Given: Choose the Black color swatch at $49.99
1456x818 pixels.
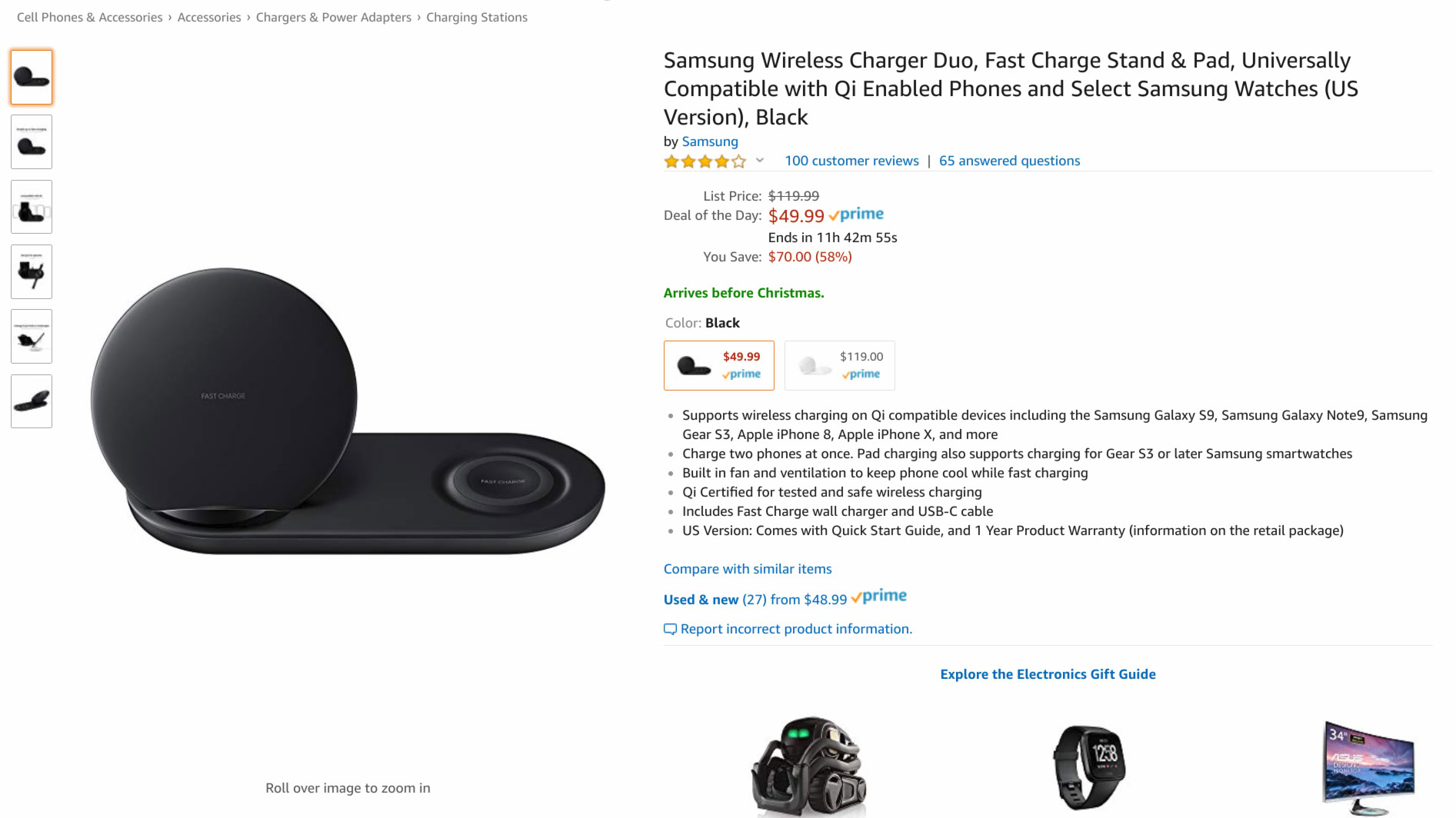Looking at the screenshot, I should click(x=719, y=365).
